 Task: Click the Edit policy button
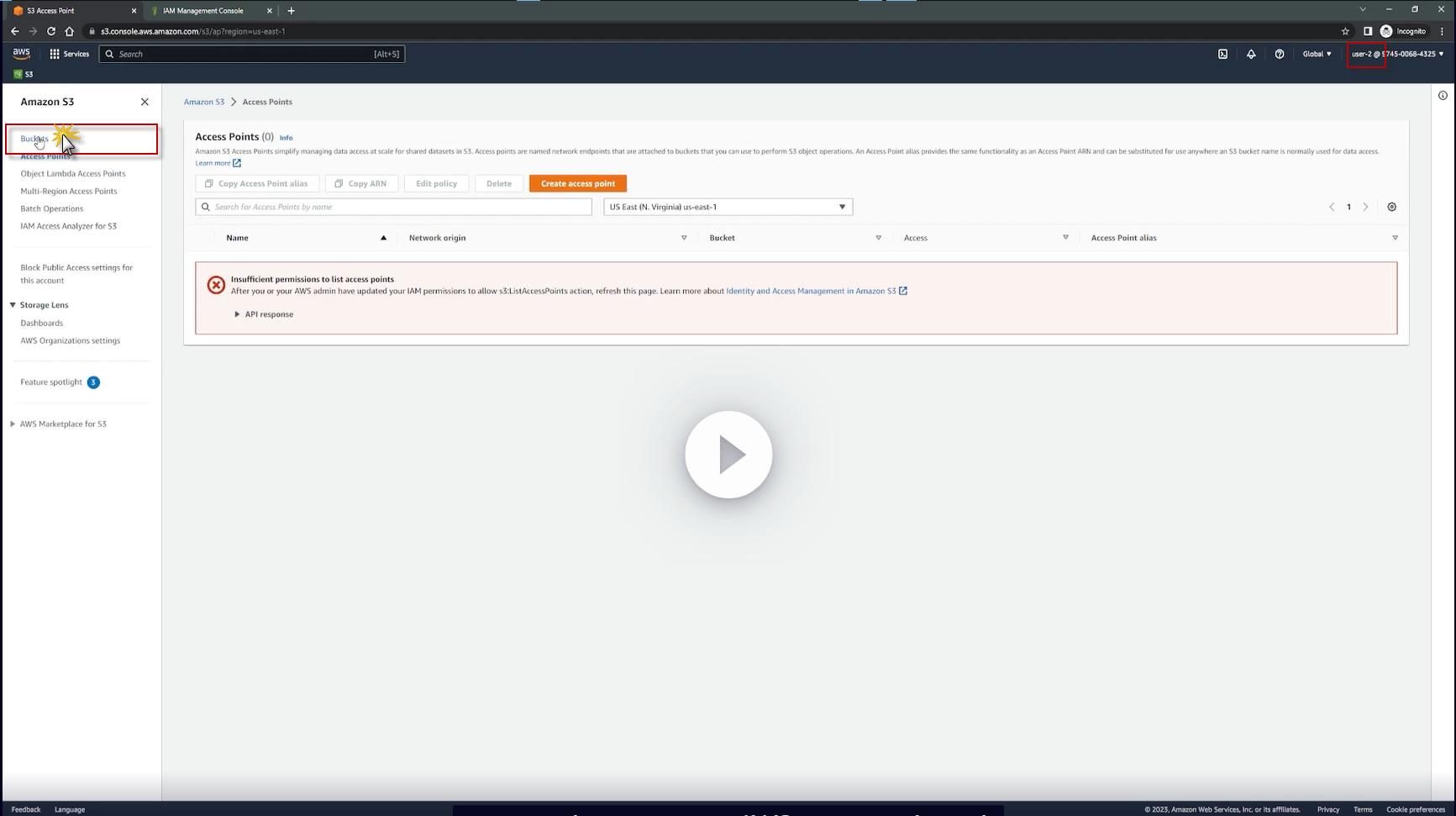tap(437, 183)
